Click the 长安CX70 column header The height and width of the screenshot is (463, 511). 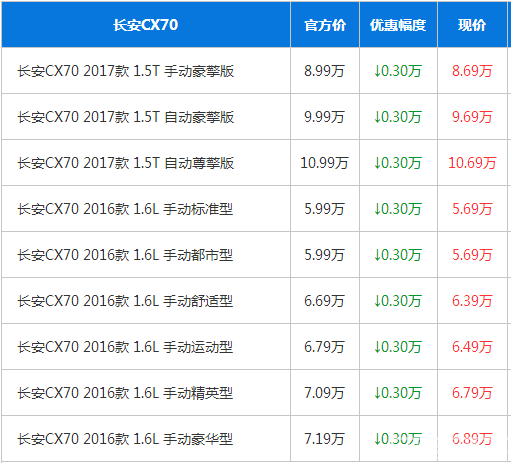tap(145, 25)
